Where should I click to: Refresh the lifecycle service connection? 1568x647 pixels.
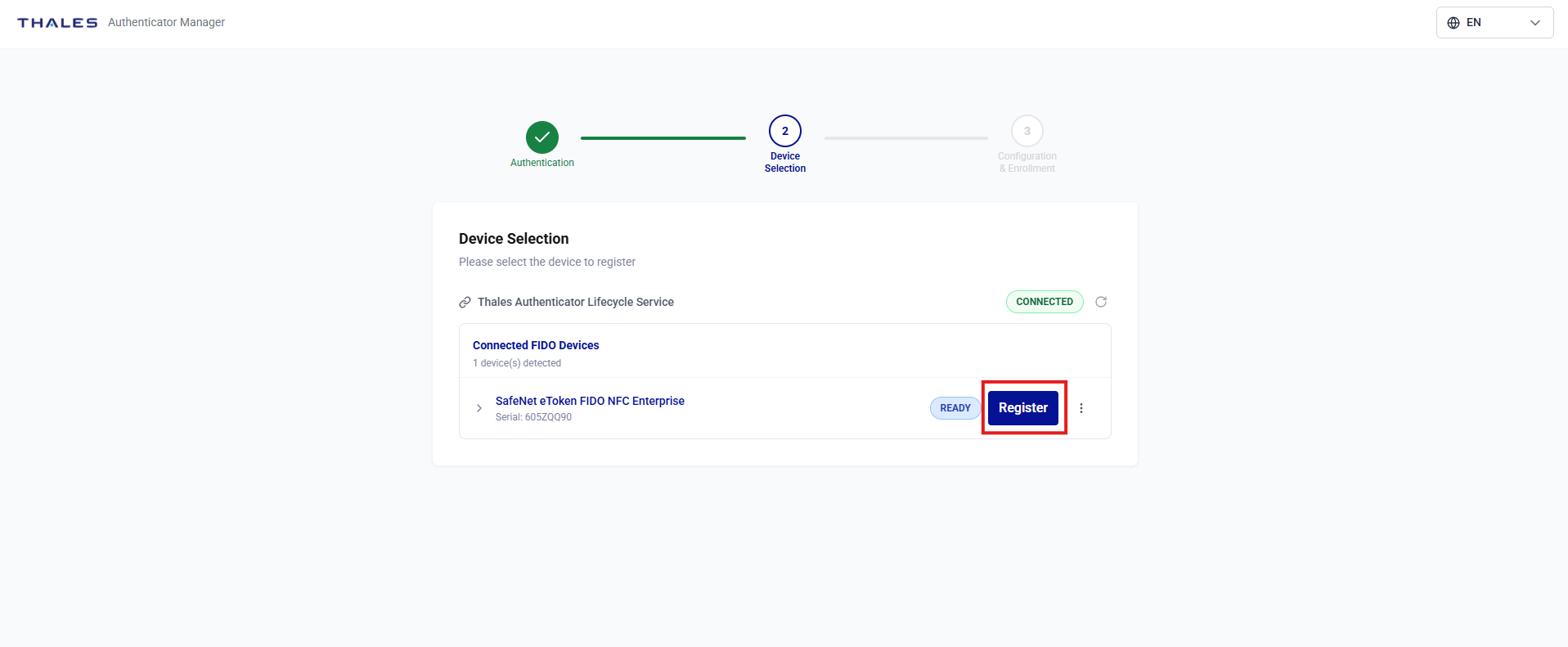point(1101,302)
